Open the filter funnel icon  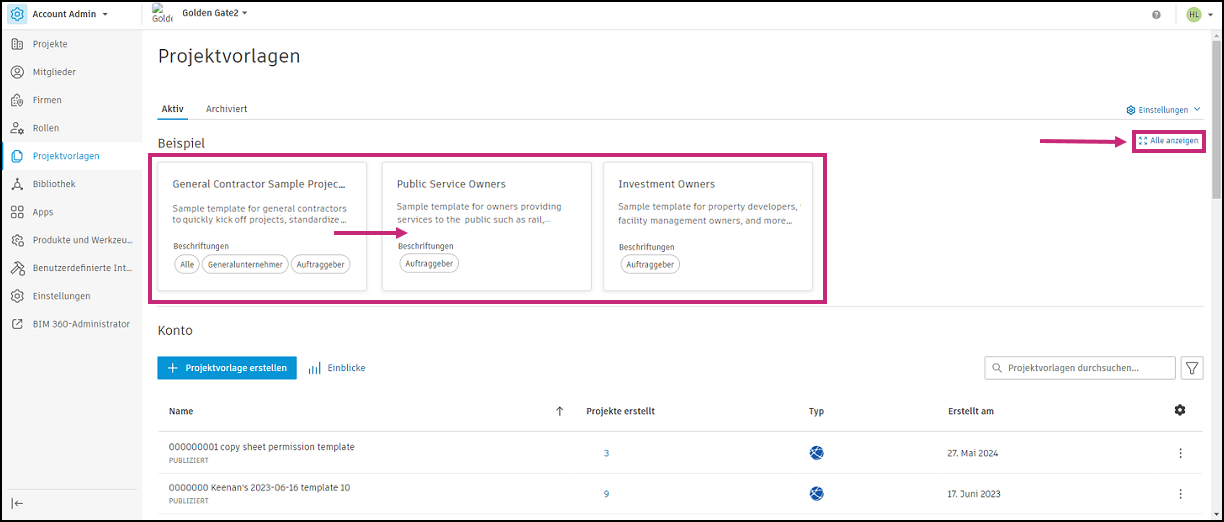click(1192, 368)
